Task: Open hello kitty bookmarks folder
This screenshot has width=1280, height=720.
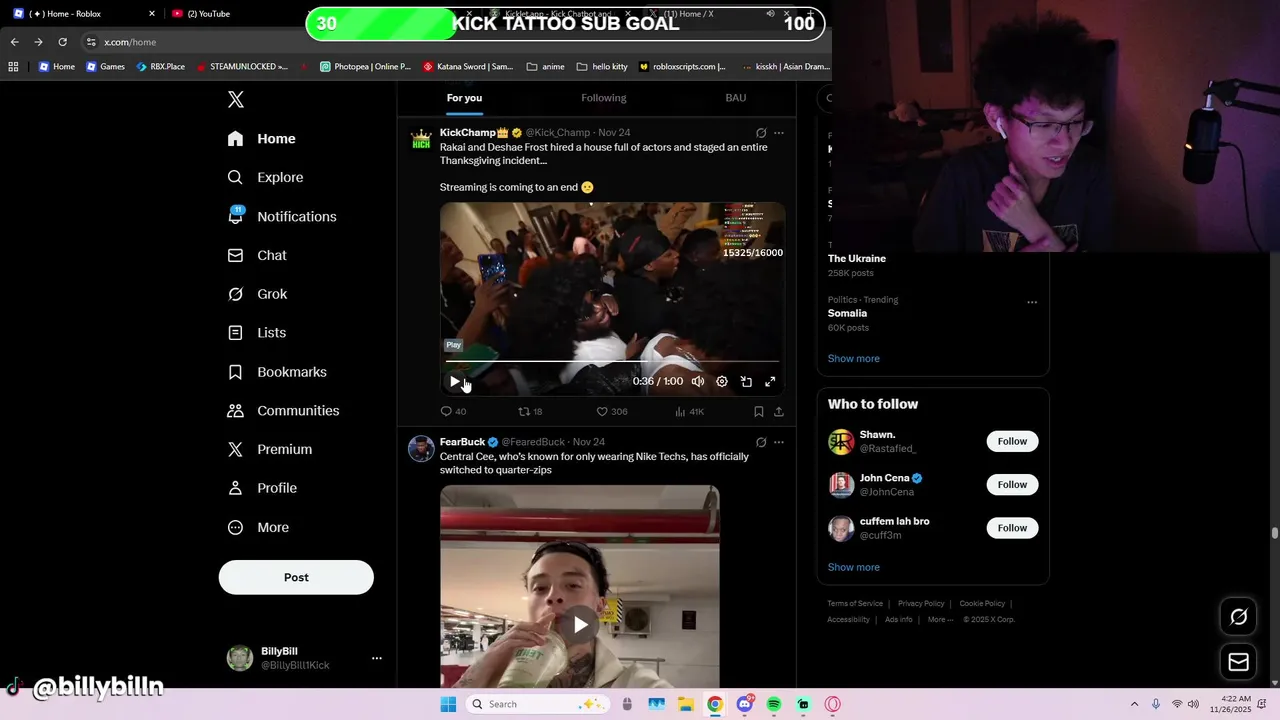Action: tap(603, 67)
